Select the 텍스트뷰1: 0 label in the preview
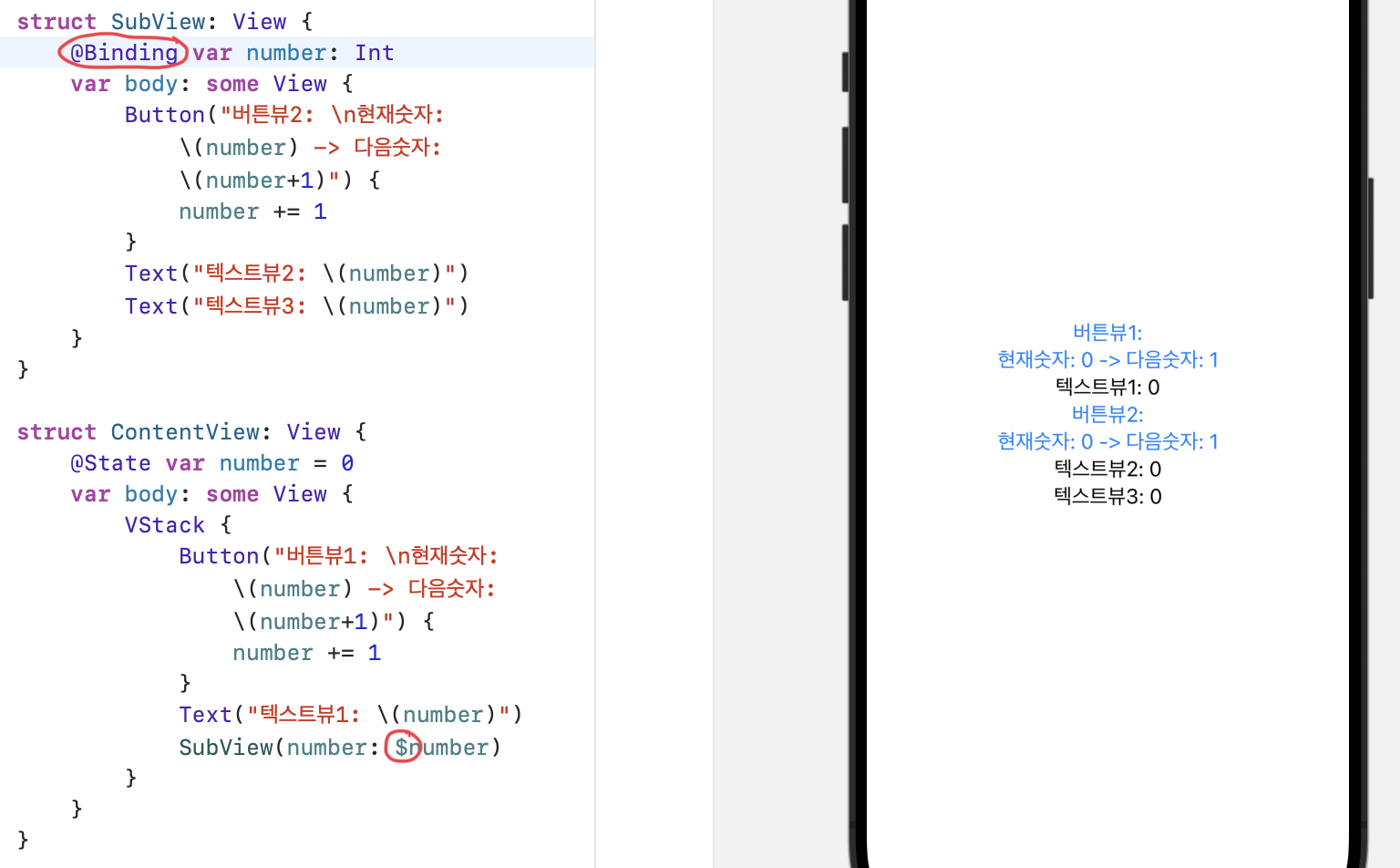 pos(1107,387)
